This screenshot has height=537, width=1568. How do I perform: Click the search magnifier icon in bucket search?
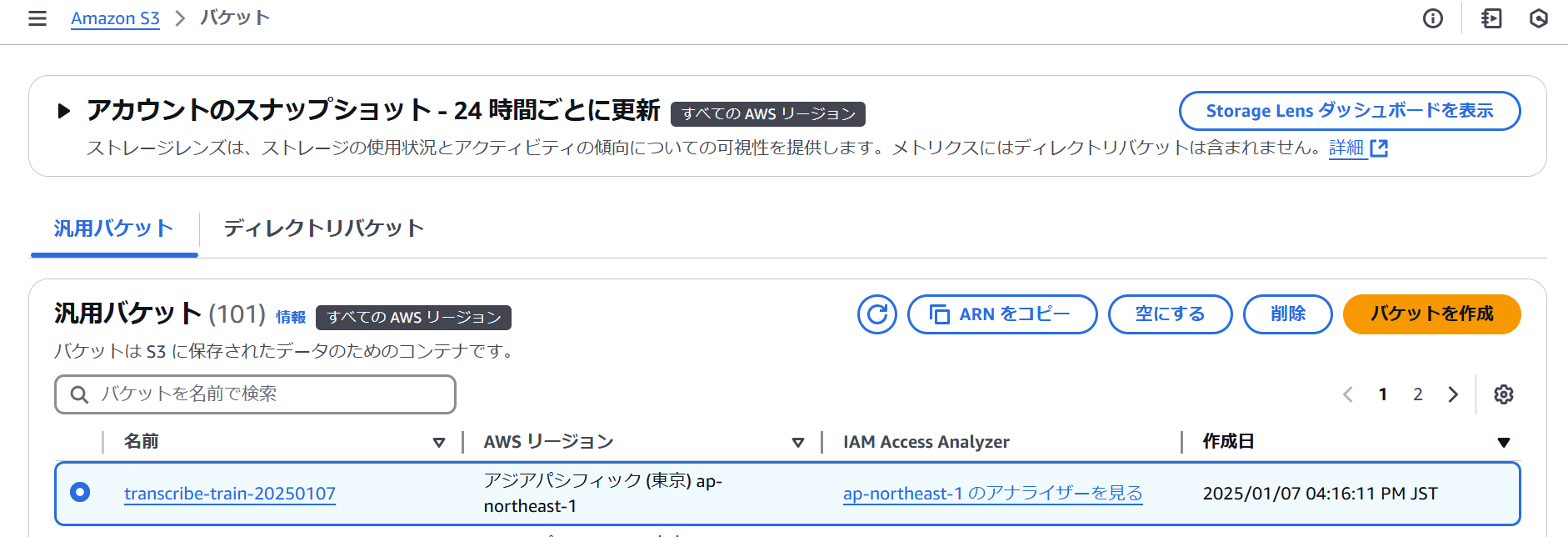click(x=79, y=394)
